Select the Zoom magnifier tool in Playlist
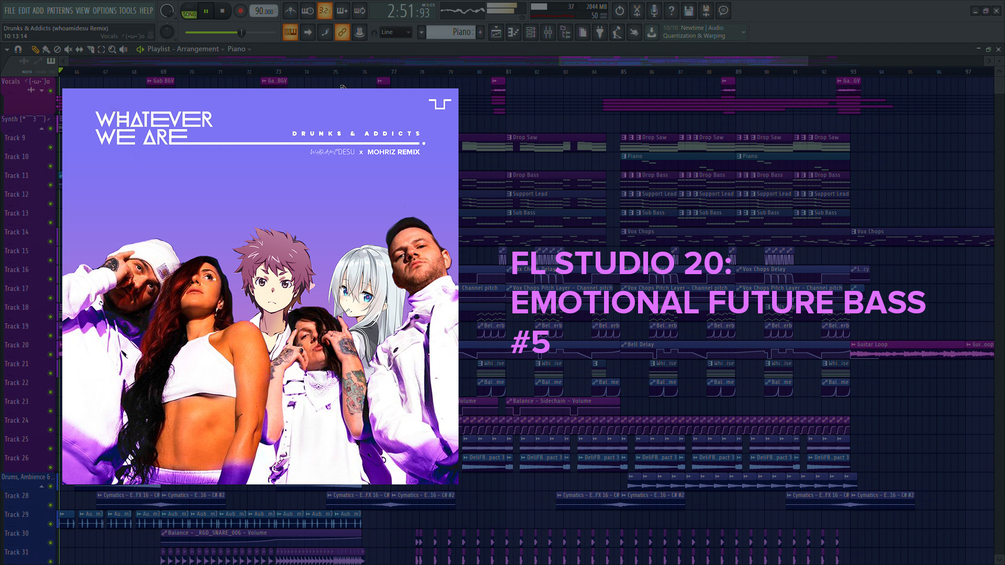The width and height of the screenshot is (1005, 565). (x=112, y=49)
